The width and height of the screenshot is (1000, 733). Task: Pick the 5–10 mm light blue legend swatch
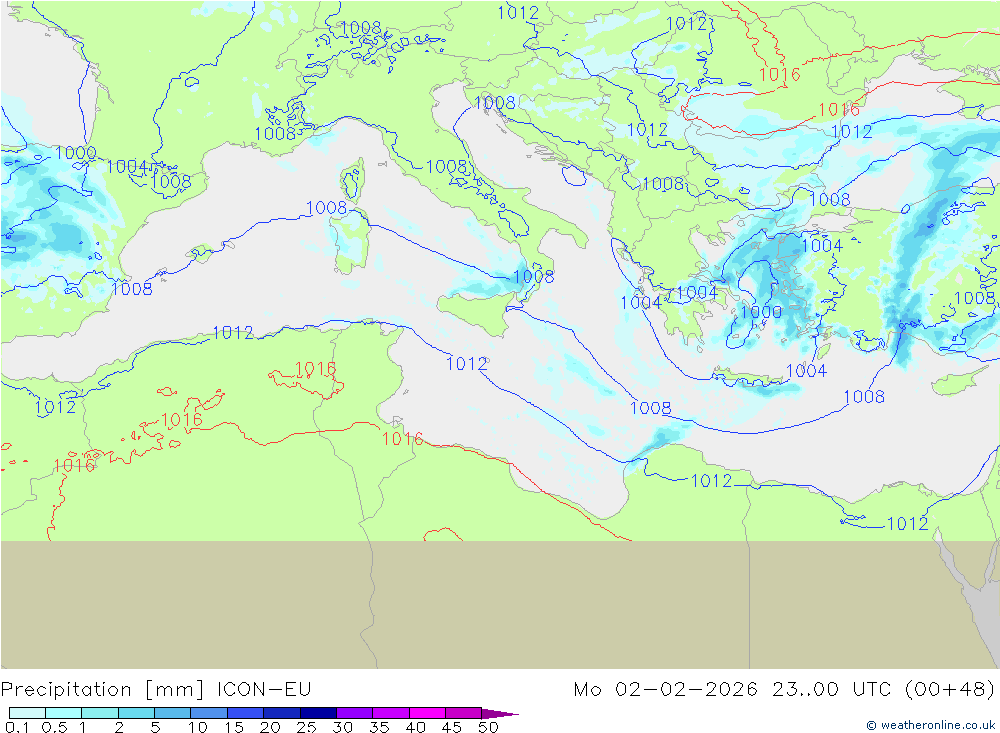click(172, 713)
